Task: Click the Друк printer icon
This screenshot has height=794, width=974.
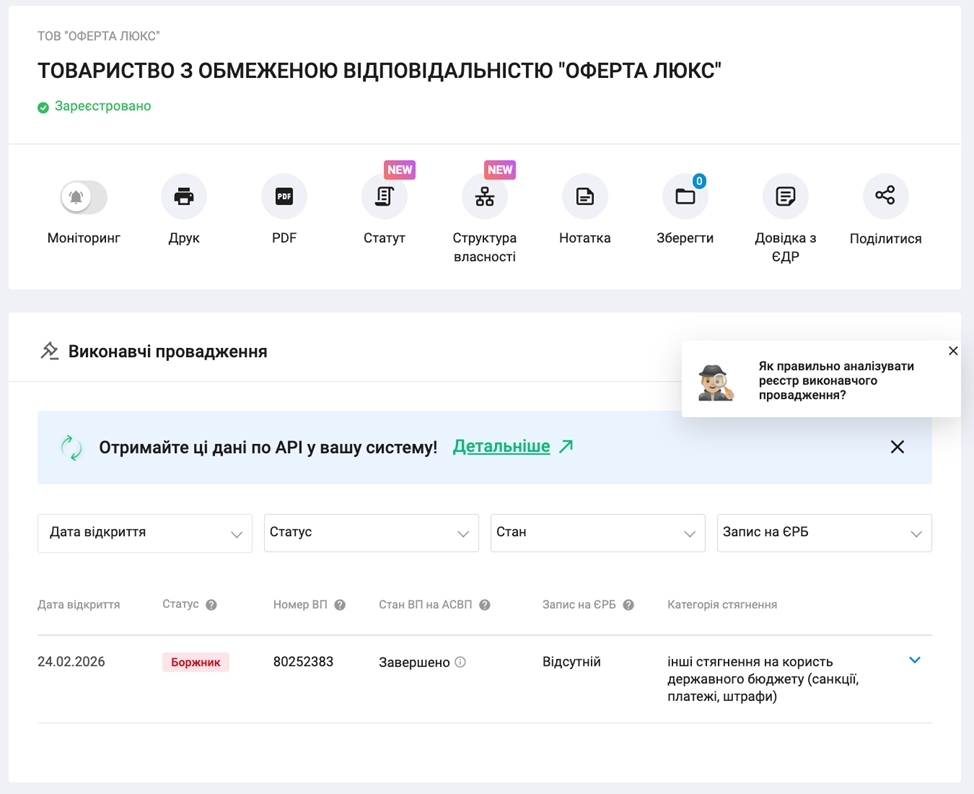Action: 184,197
